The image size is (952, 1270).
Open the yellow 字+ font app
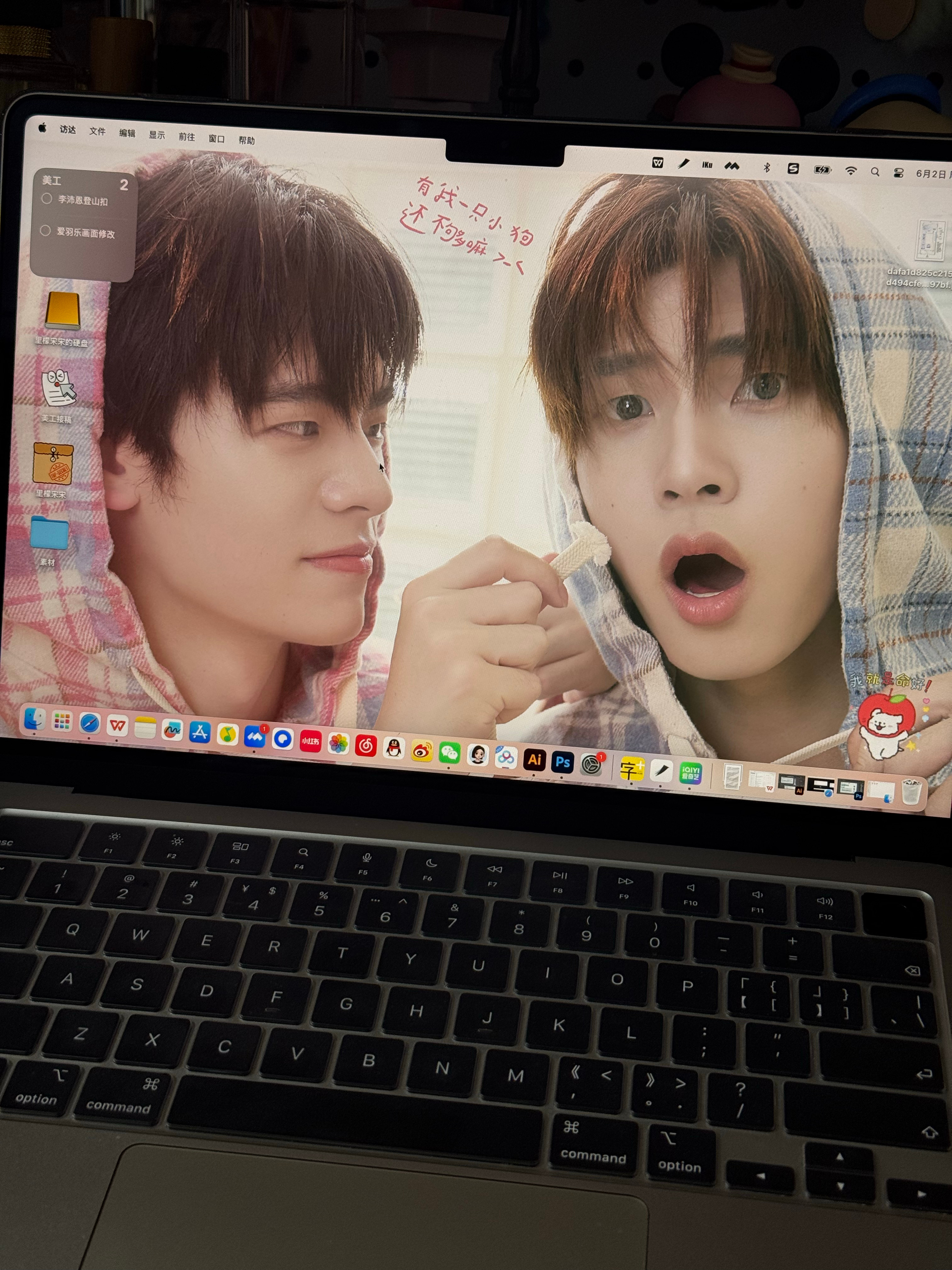pos(631,768)
